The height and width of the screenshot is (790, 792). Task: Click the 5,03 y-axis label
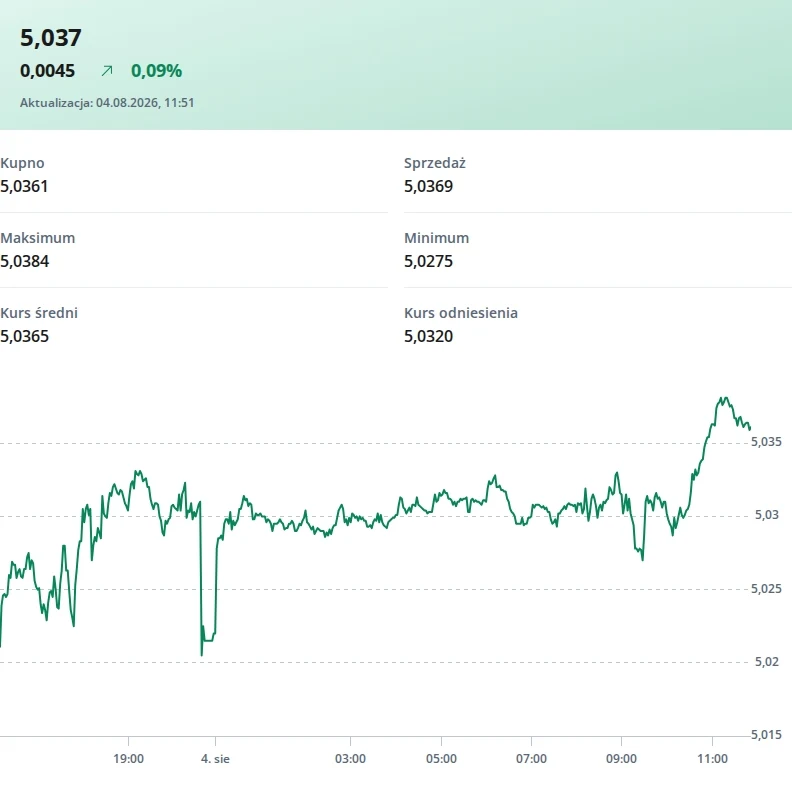pos(767,515)
